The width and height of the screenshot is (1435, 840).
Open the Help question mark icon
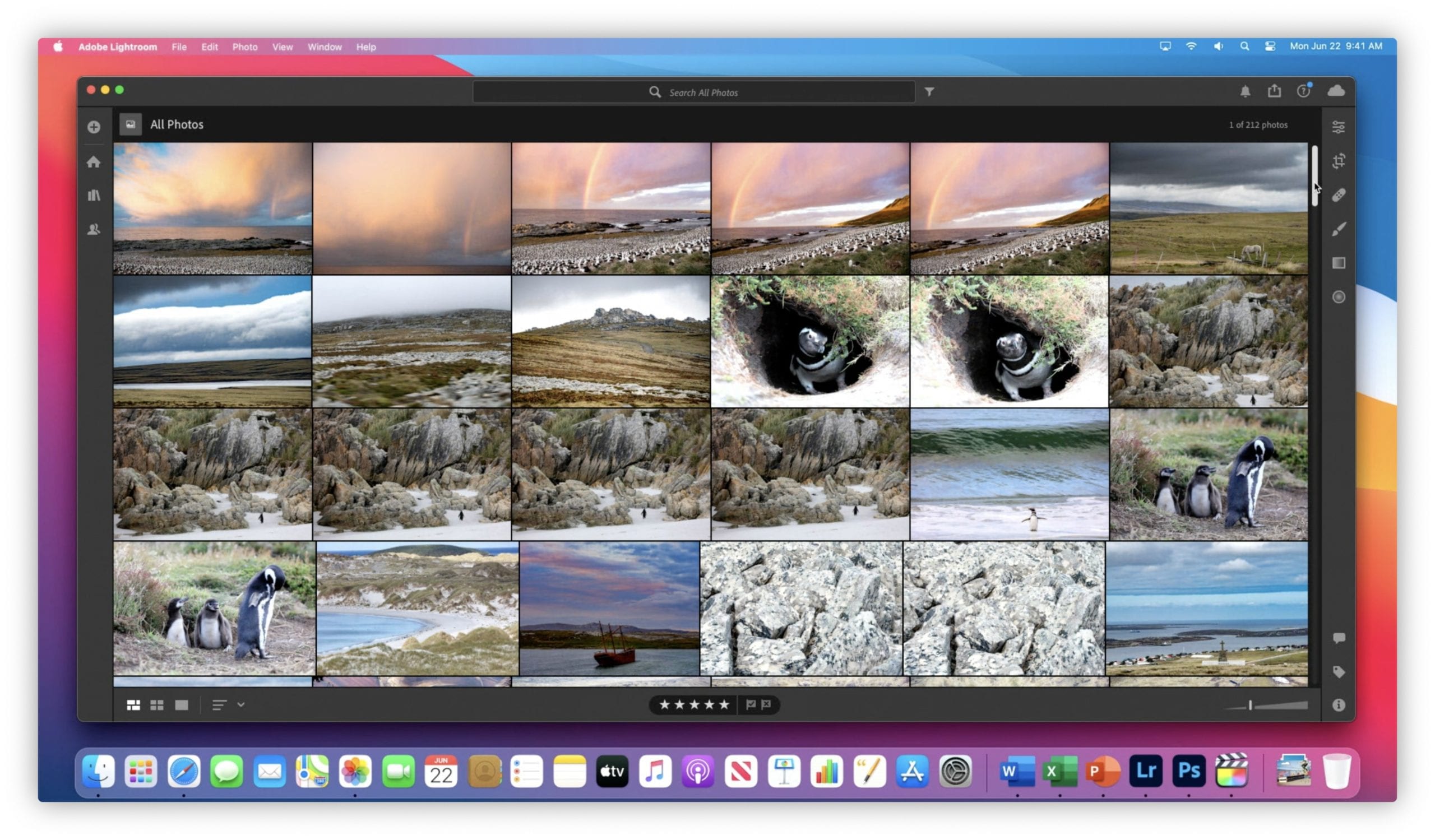click(1303, 91)
